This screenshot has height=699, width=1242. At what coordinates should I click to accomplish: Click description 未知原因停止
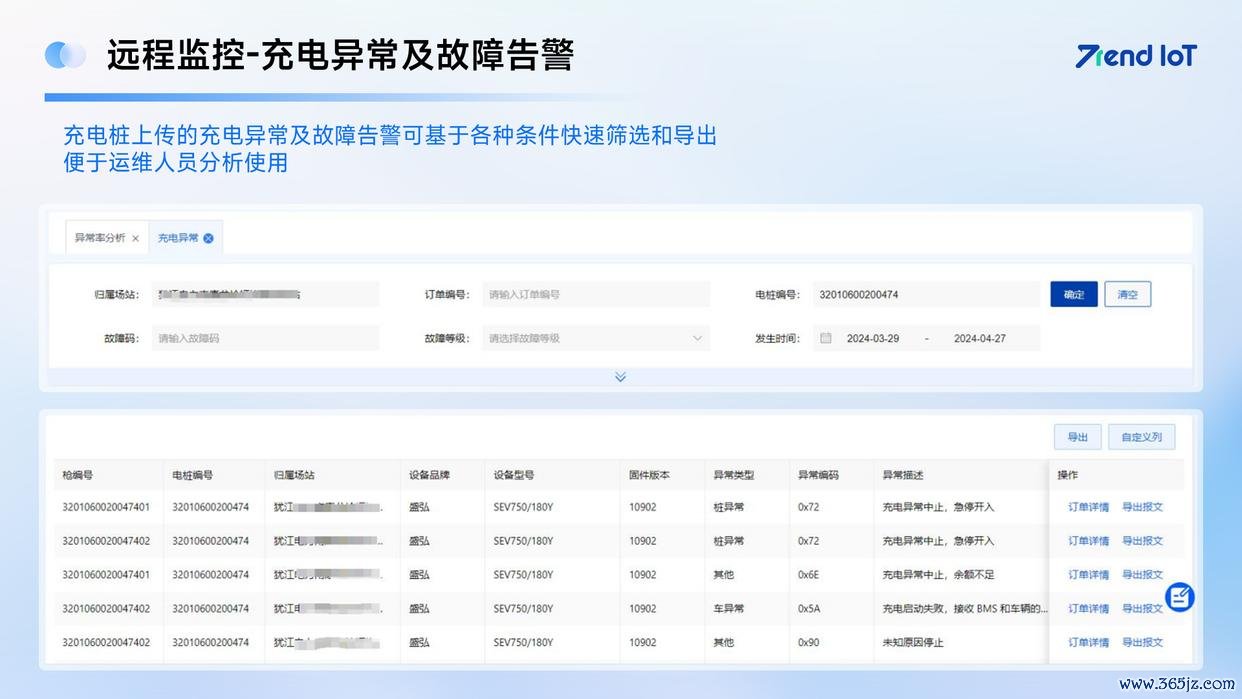point(912,643)
